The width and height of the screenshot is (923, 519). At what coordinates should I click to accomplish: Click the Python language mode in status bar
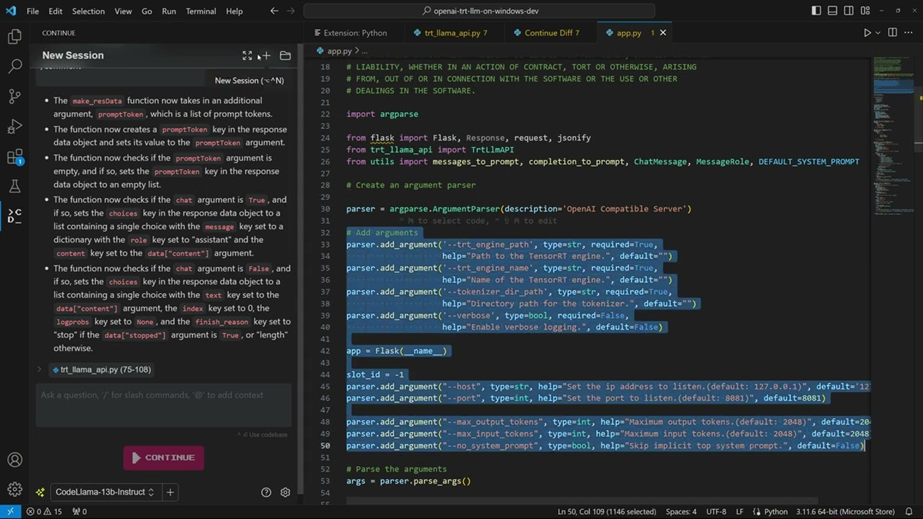tap(775, 511)
